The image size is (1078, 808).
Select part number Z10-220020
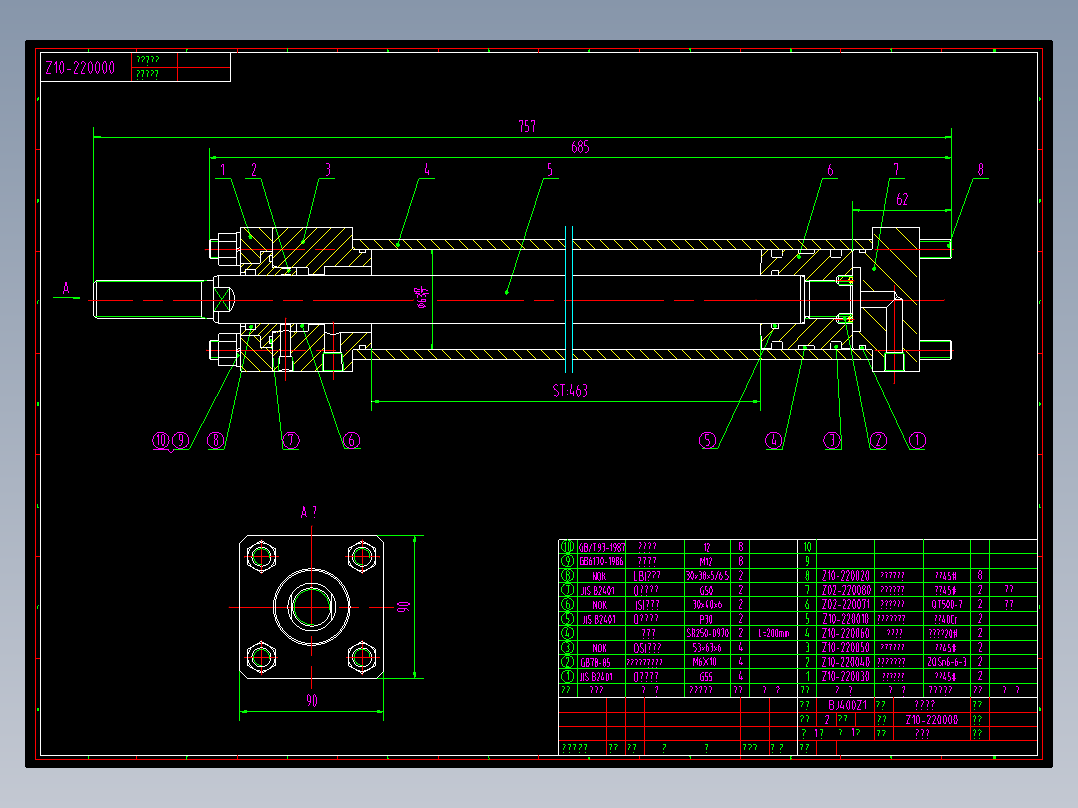(x=846, y=576)
